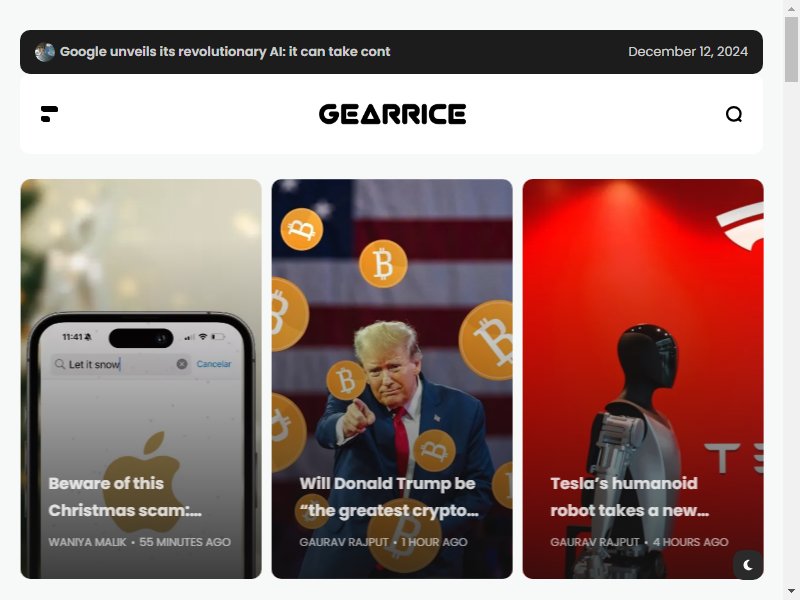Click the search magnifier icon

coord(734,114)
